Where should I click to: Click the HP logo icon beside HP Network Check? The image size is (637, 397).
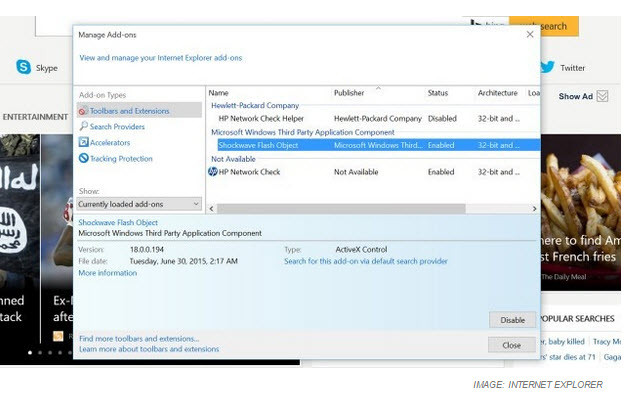click(x=212, y=172)
